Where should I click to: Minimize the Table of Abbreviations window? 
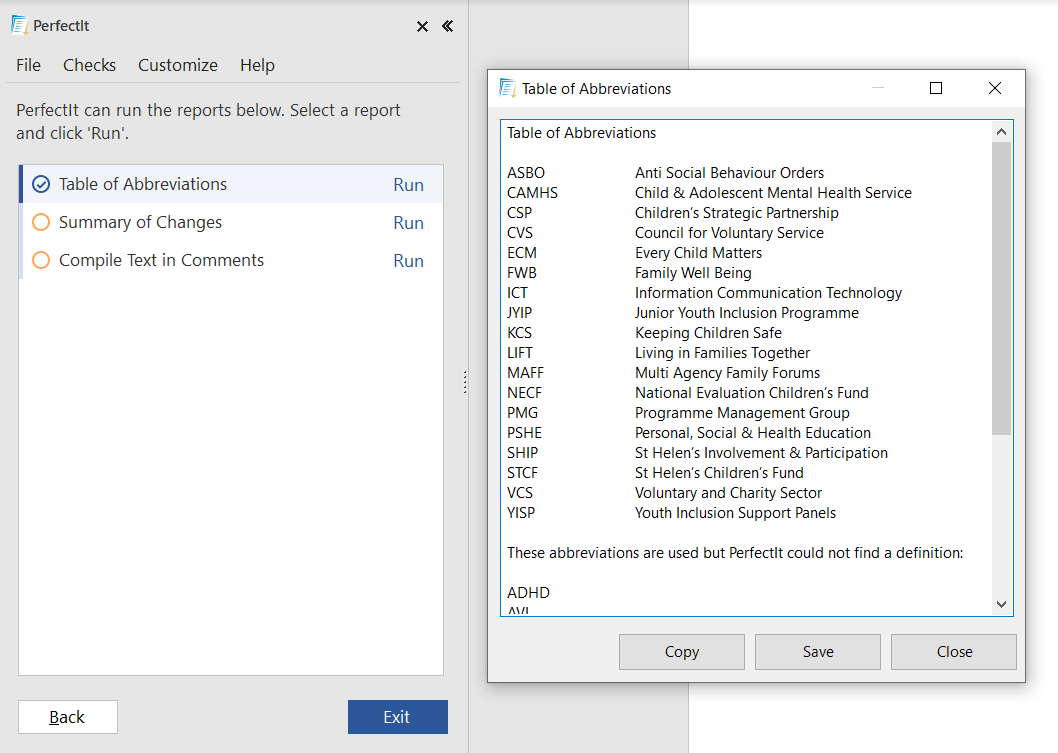tap(878, 88)
